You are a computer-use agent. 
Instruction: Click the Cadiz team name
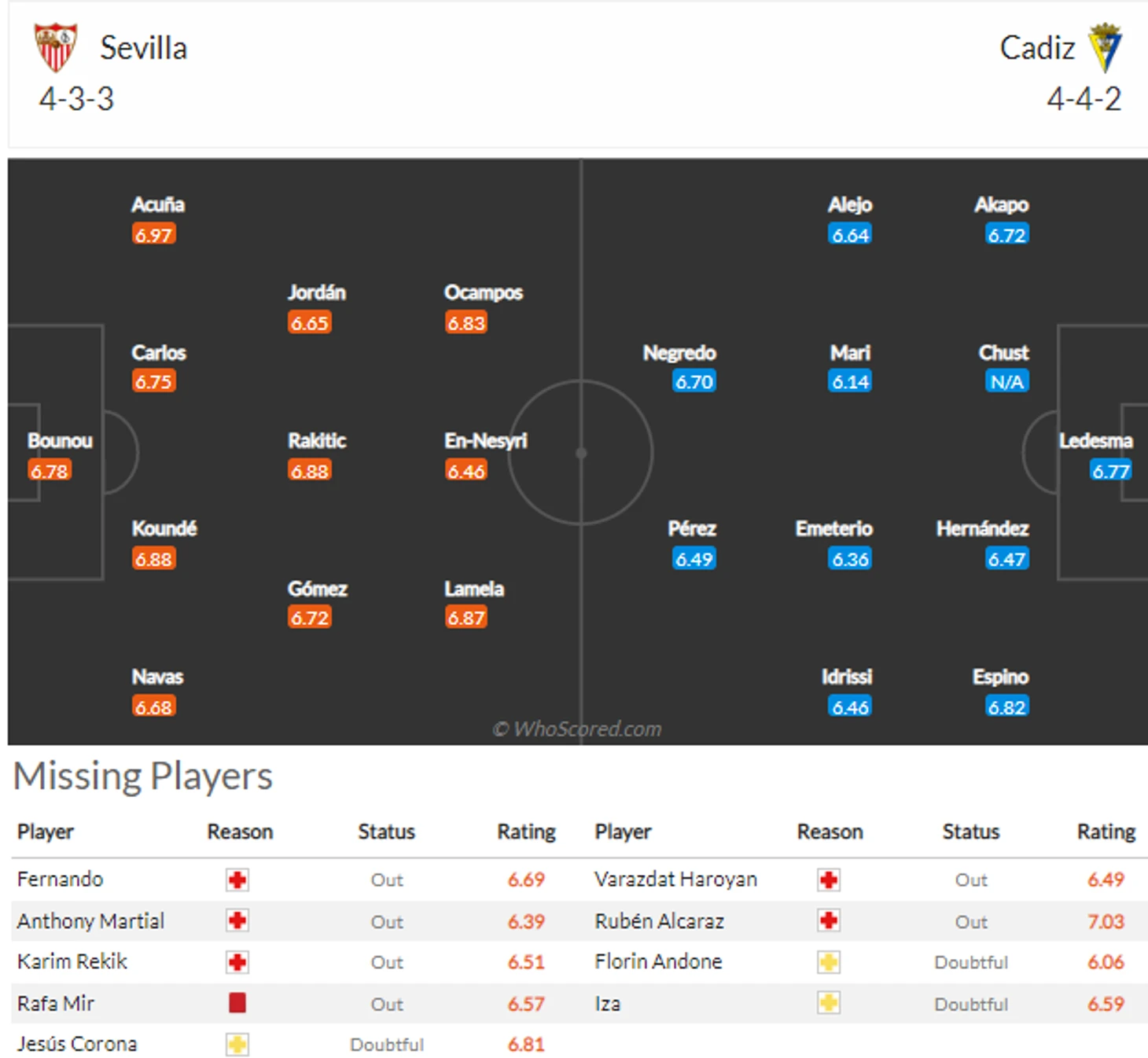1037,48
